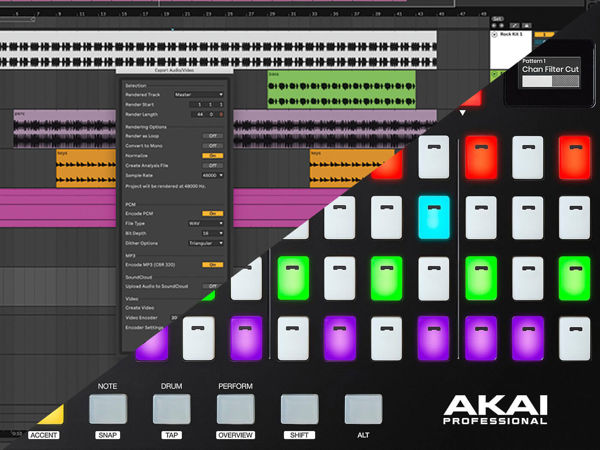600x450 pixels.
Task: Open the Dither Options dropdown
Action: coord(207,242)
